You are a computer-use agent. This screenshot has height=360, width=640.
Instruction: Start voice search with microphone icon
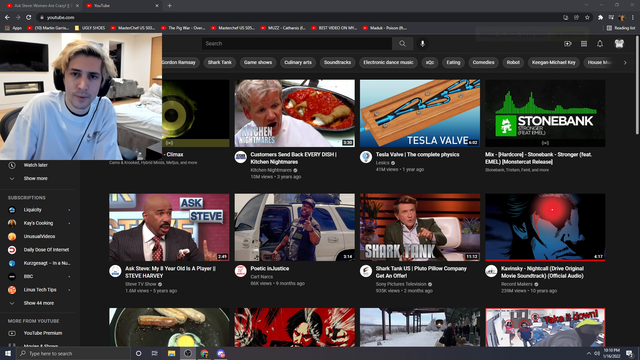point(422,44)
